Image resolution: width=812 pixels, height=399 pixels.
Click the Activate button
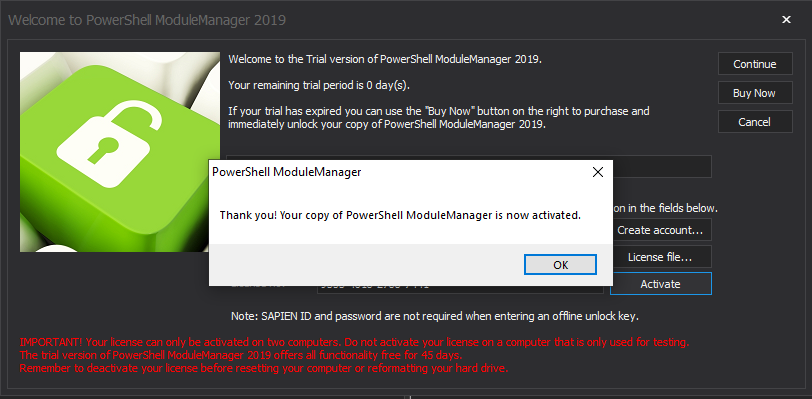[x=661, y=284]
